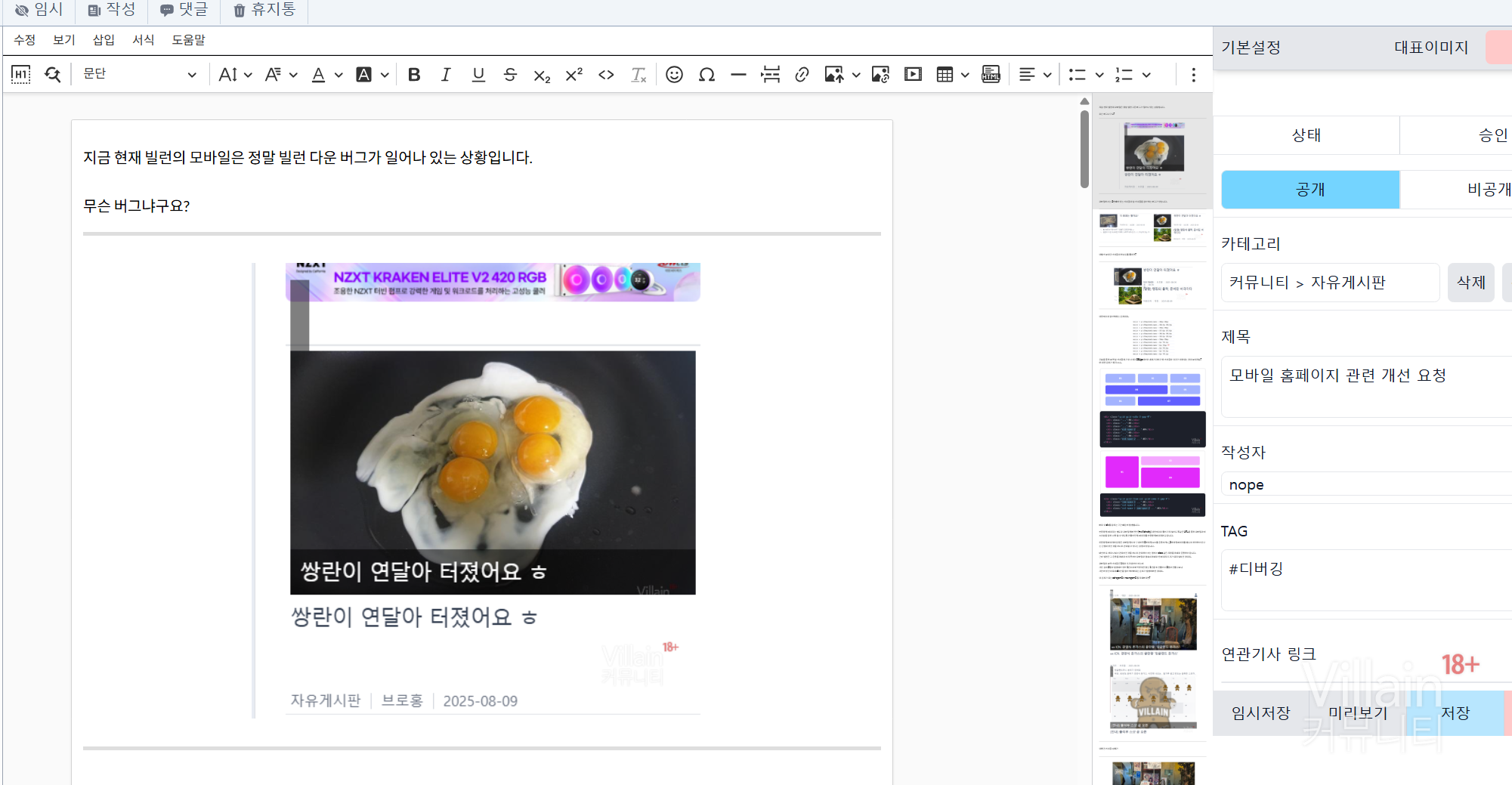The width and height of the screenshot is (1512, 785).
Task: Toggle bold formatting
Action: (x=414, y=75)
